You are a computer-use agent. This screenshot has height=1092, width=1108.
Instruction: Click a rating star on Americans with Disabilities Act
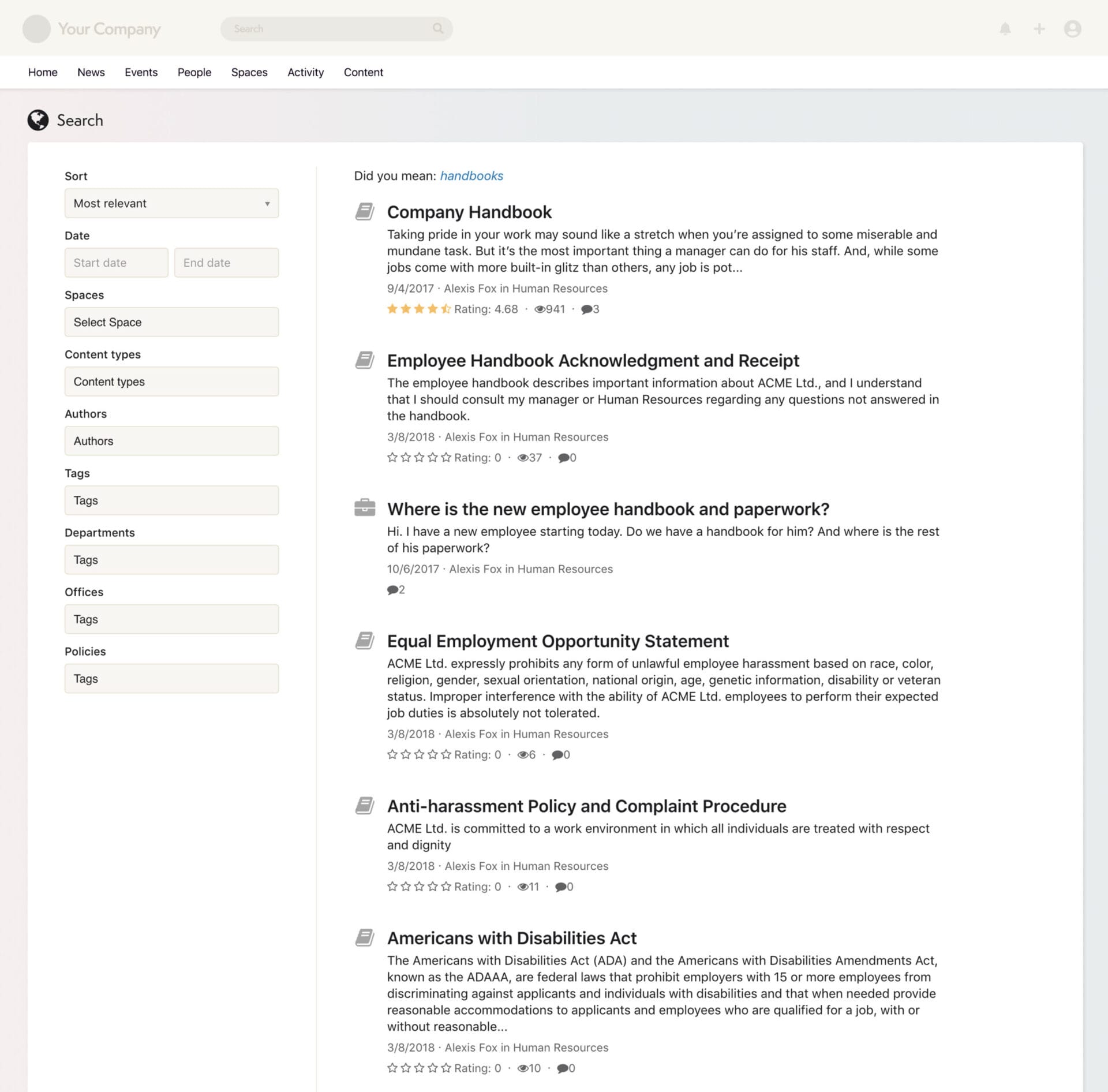391,1068
